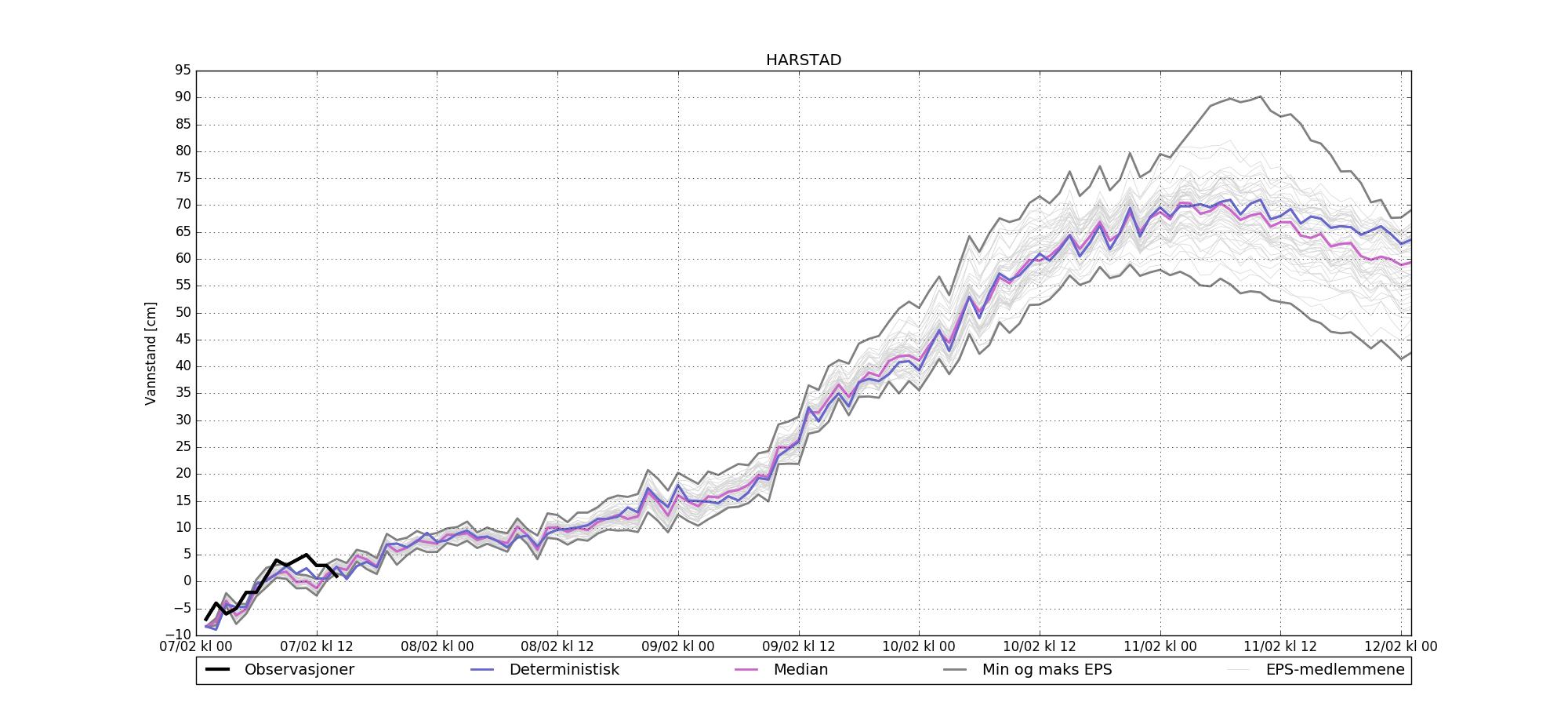Click the 95 y-axis tick label
This screenshot has height=706, width=1568.
(183, 71)
